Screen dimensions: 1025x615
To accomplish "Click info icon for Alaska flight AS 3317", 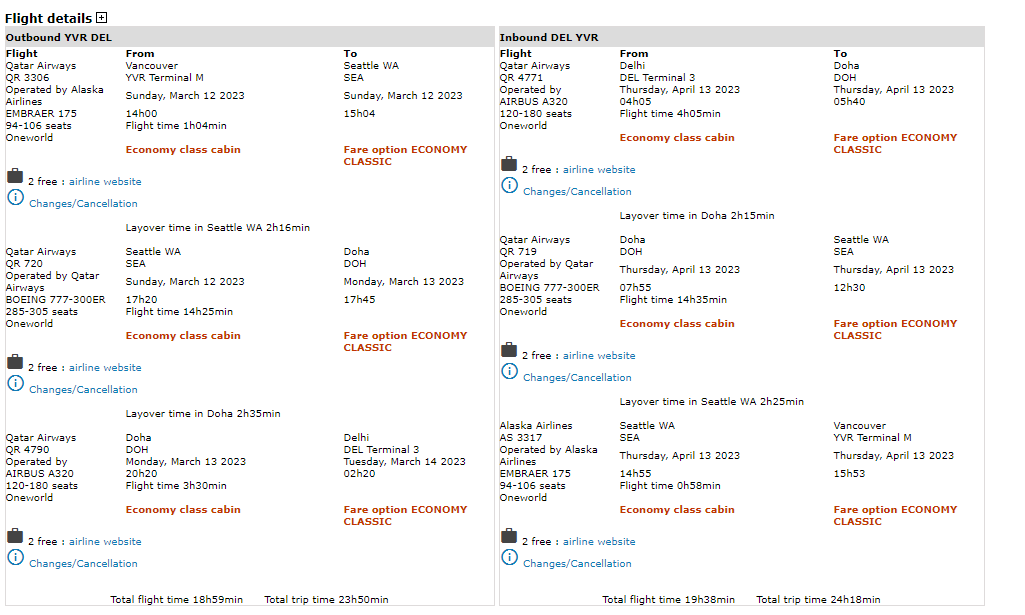I will 509,557.
